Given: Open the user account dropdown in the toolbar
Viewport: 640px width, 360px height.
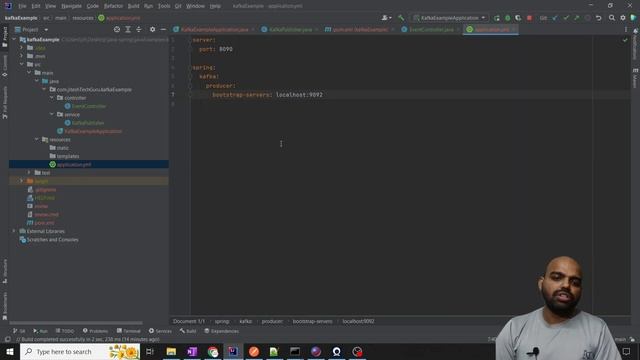Looking at the screenshot, I should (x=386, y=18).
